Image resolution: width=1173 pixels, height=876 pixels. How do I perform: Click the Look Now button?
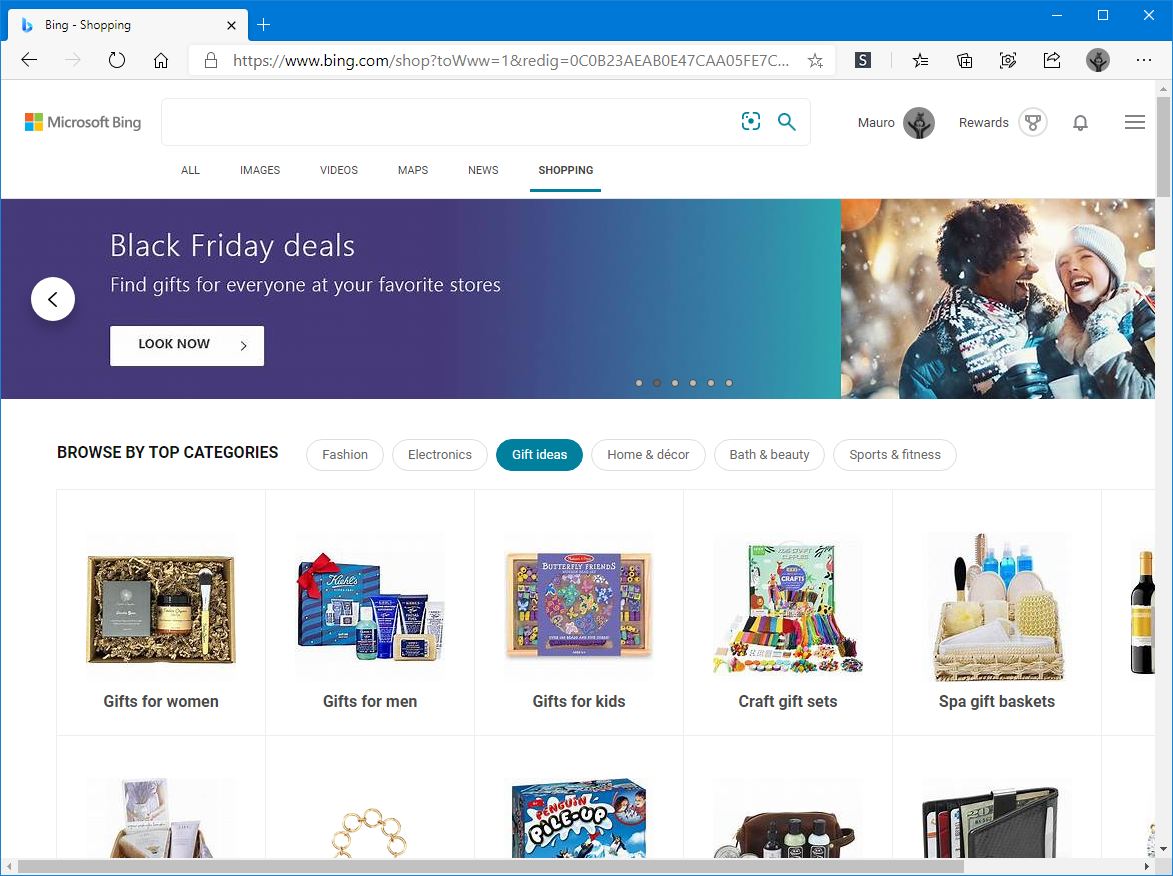coord(187,345)
